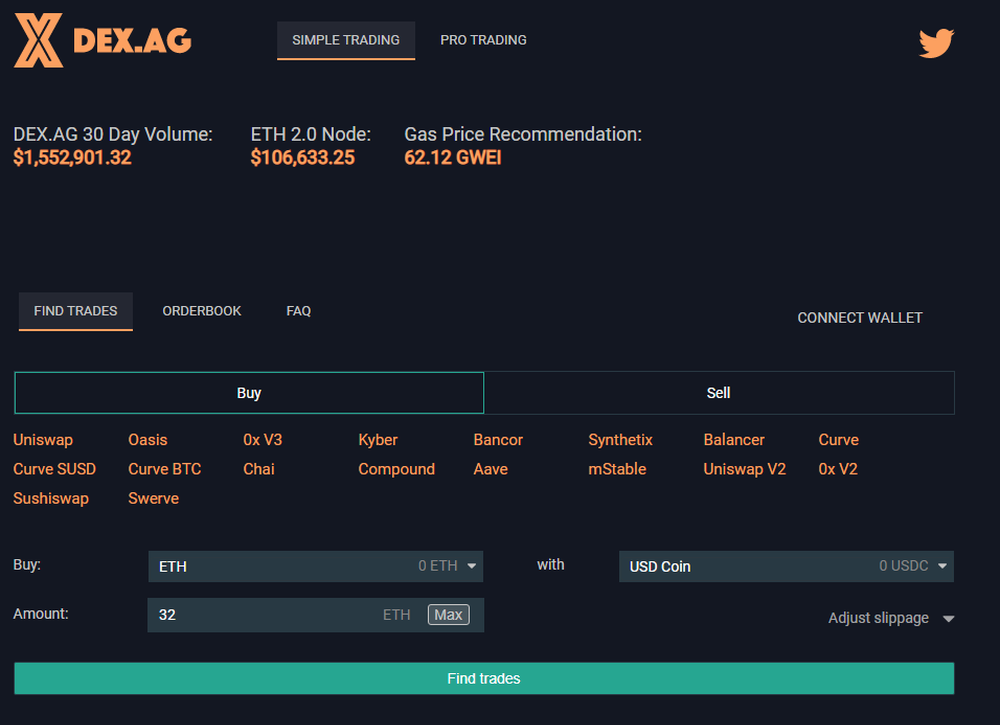Screen dimensions: 1000x725
Task: Open the Orderbook tab
Action: coord(202,311)
